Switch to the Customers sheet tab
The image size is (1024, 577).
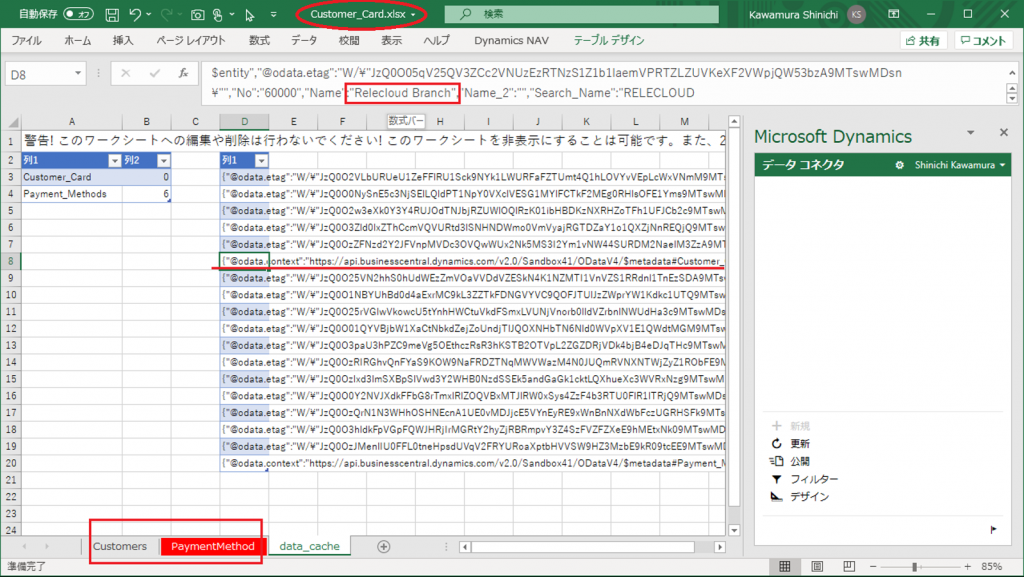(x=120, y=546)
